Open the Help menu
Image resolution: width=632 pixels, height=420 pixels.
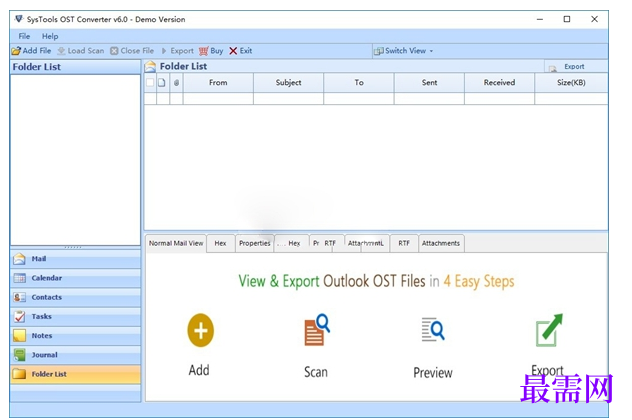(50, 36)
